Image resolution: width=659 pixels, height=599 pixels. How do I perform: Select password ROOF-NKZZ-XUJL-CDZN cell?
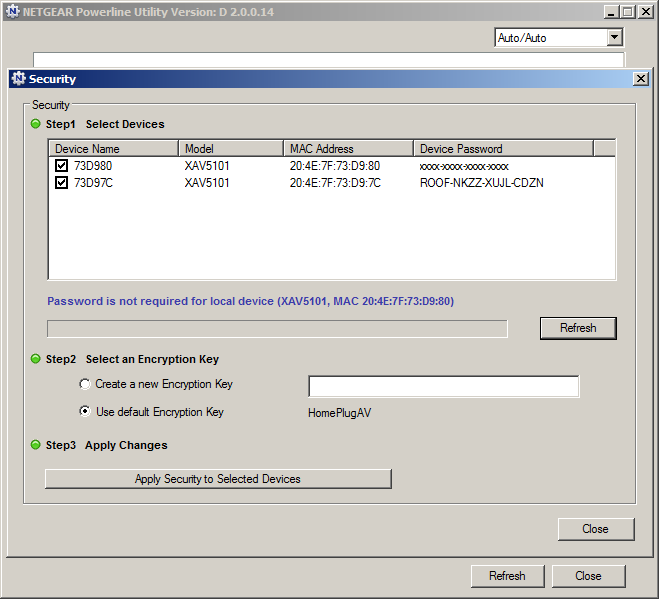(x=482, y=183)
